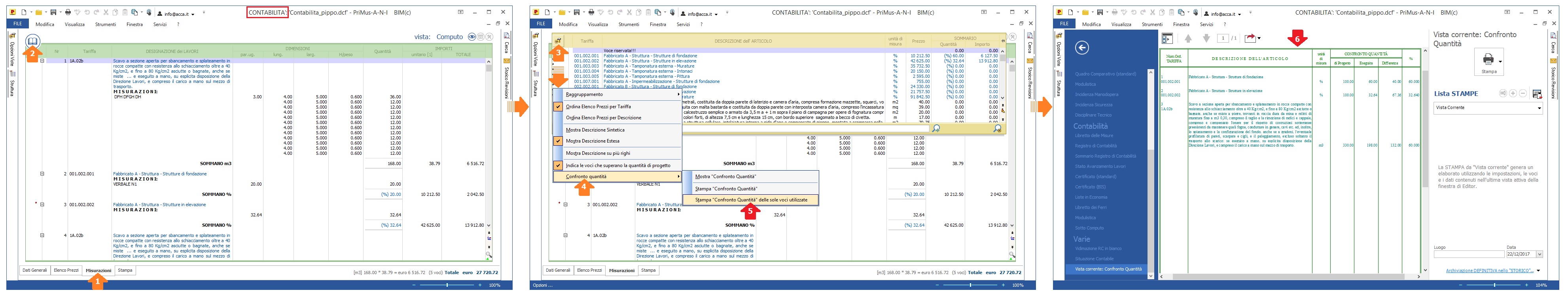This screenshot has width=1568, height=297.
Task: Click the previous page up arrow in preview toolbar
Action: (1187, 38)
